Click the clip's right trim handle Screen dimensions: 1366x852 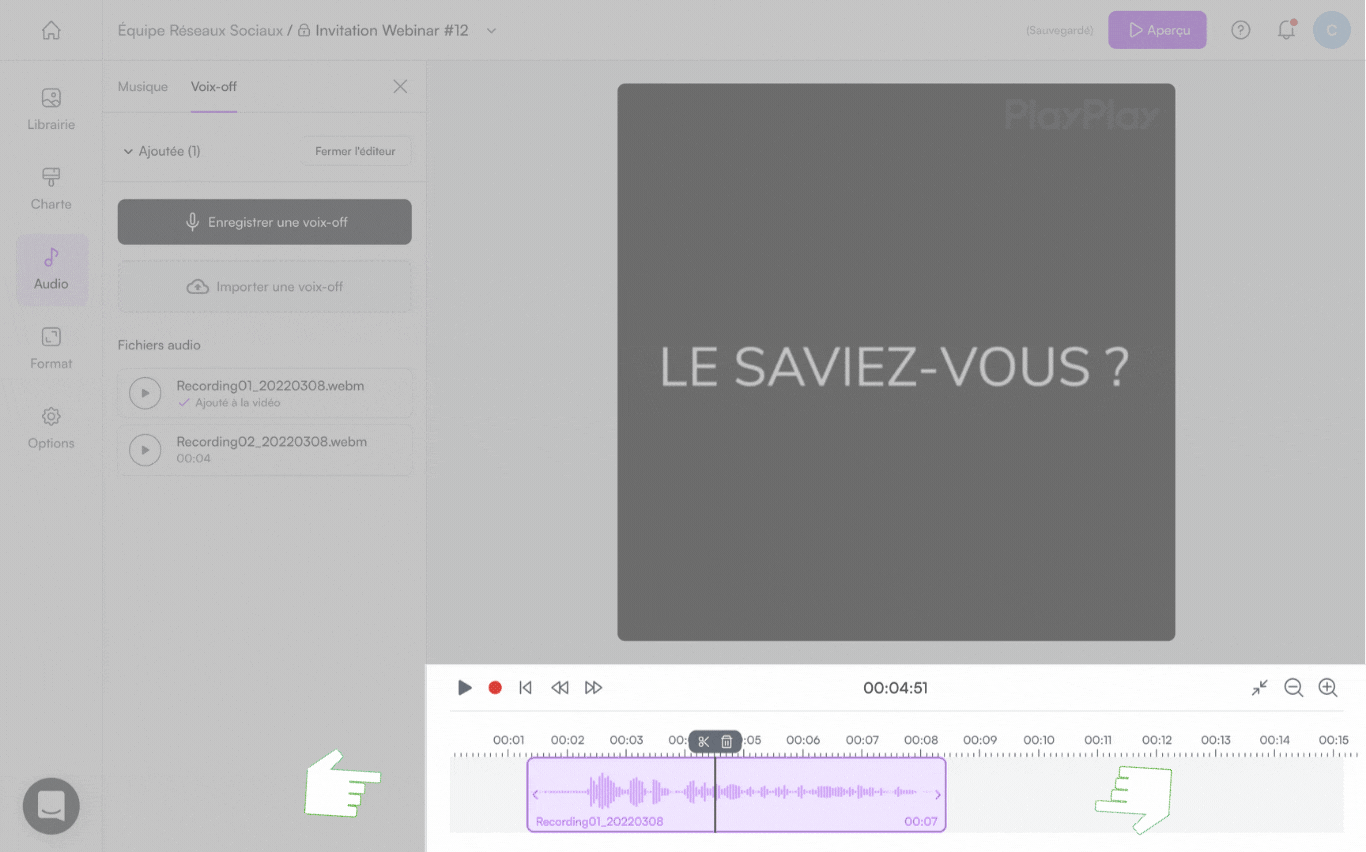pos(938,794)
